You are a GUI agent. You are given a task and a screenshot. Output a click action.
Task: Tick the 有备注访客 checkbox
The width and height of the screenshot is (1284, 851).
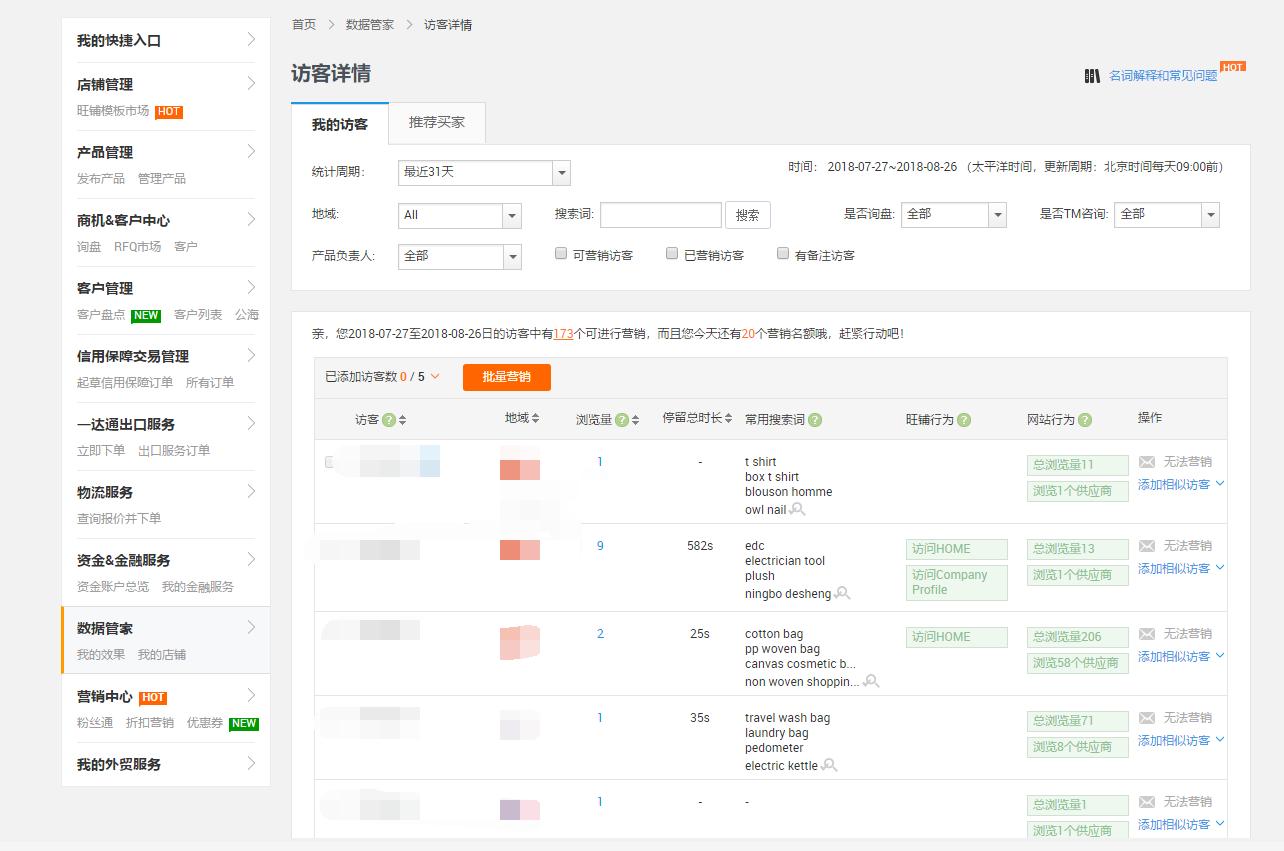coord(783,254)
